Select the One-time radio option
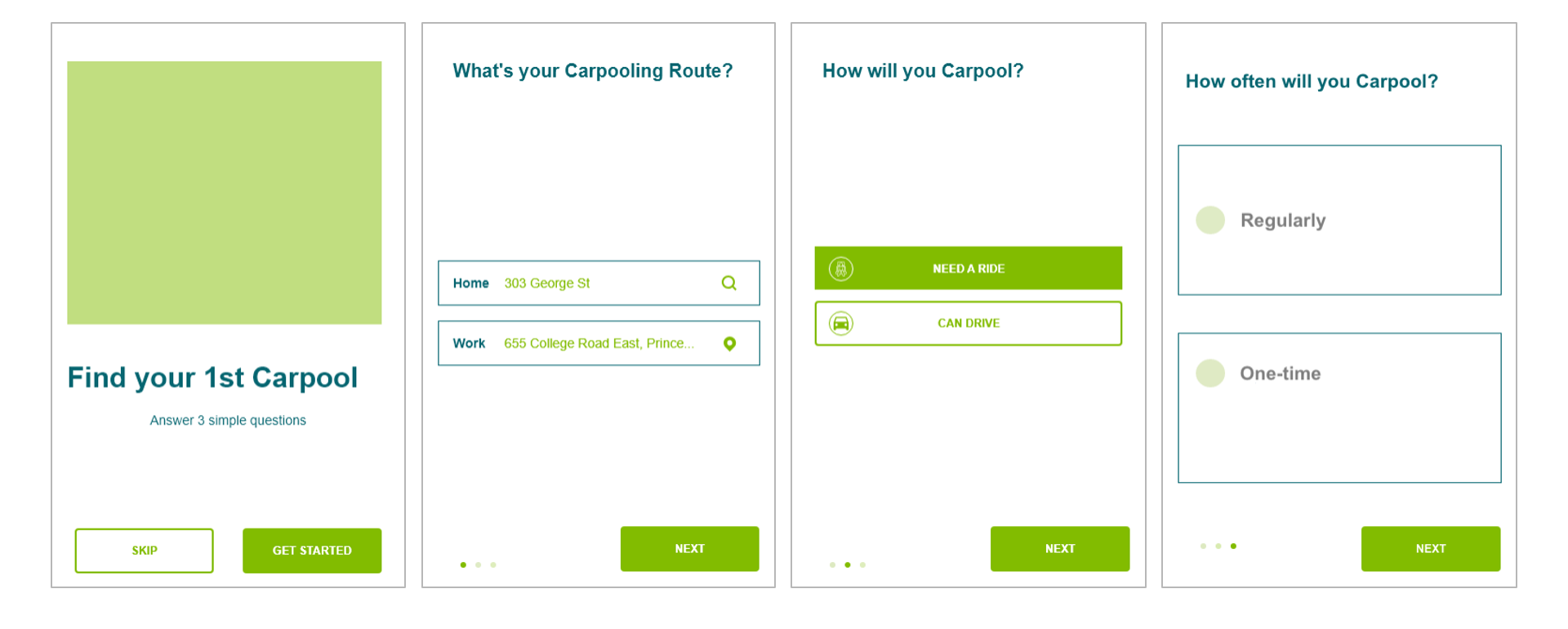Viewport: 1568px width, 629px height. click(1210, 373)
